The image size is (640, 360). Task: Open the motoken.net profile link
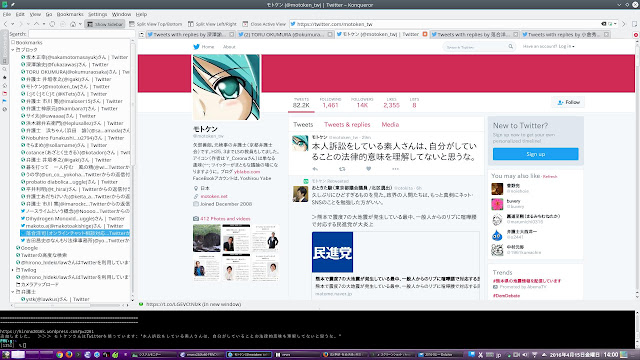214,196
